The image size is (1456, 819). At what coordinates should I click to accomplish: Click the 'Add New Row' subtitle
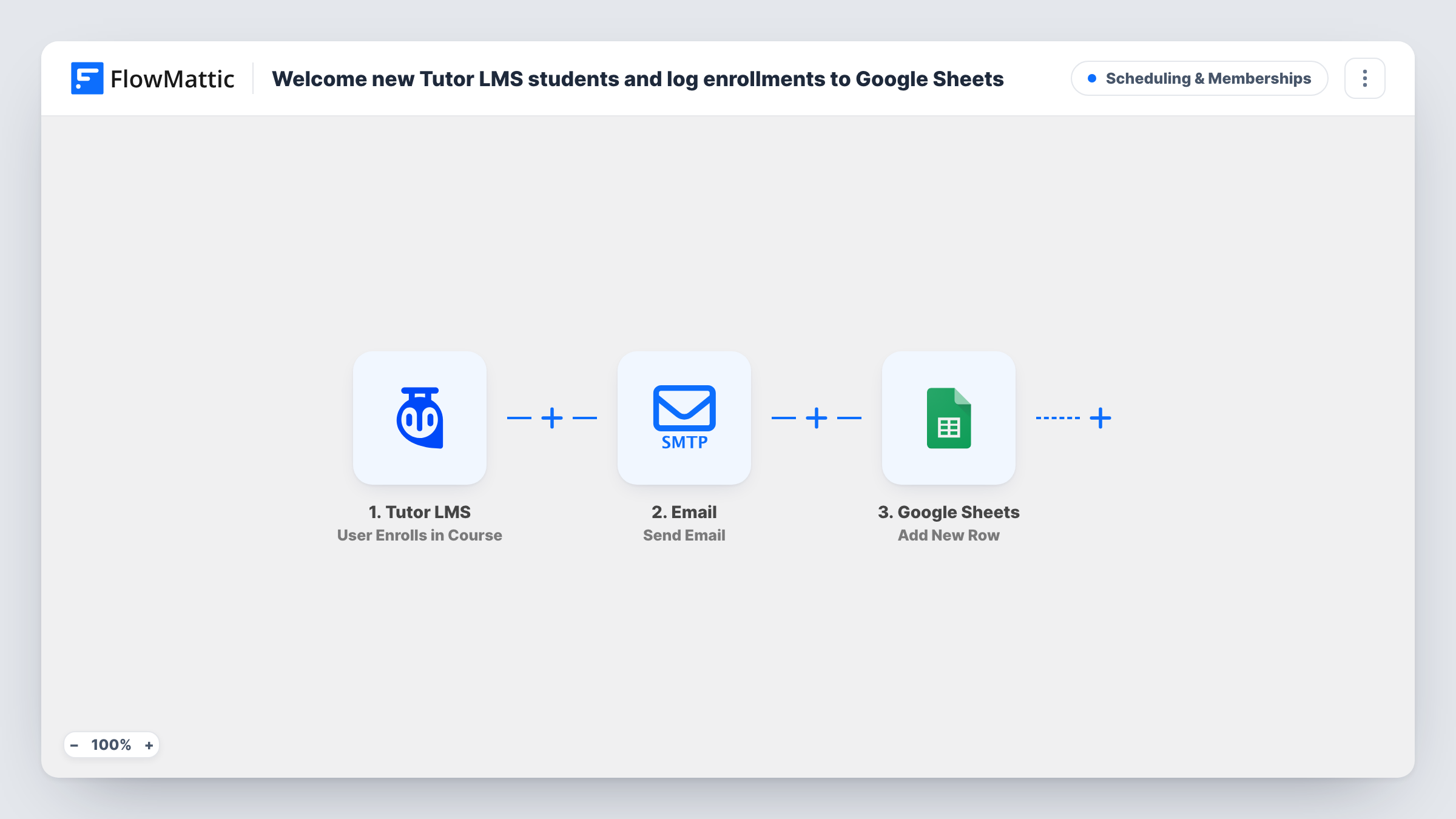(x=949, y=535)
